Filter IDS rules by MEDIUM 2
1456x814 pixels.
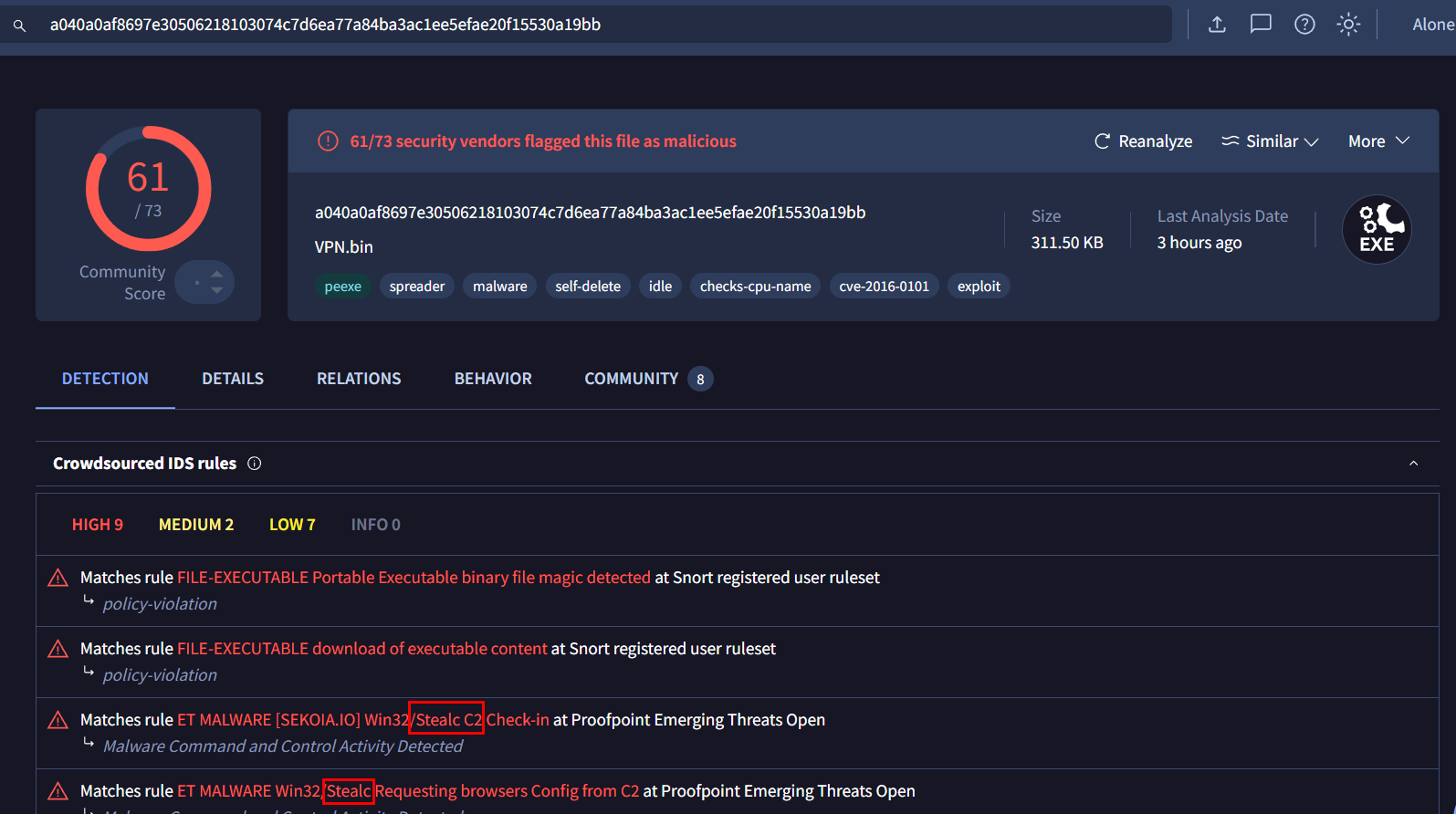click(x=196, y=525)
